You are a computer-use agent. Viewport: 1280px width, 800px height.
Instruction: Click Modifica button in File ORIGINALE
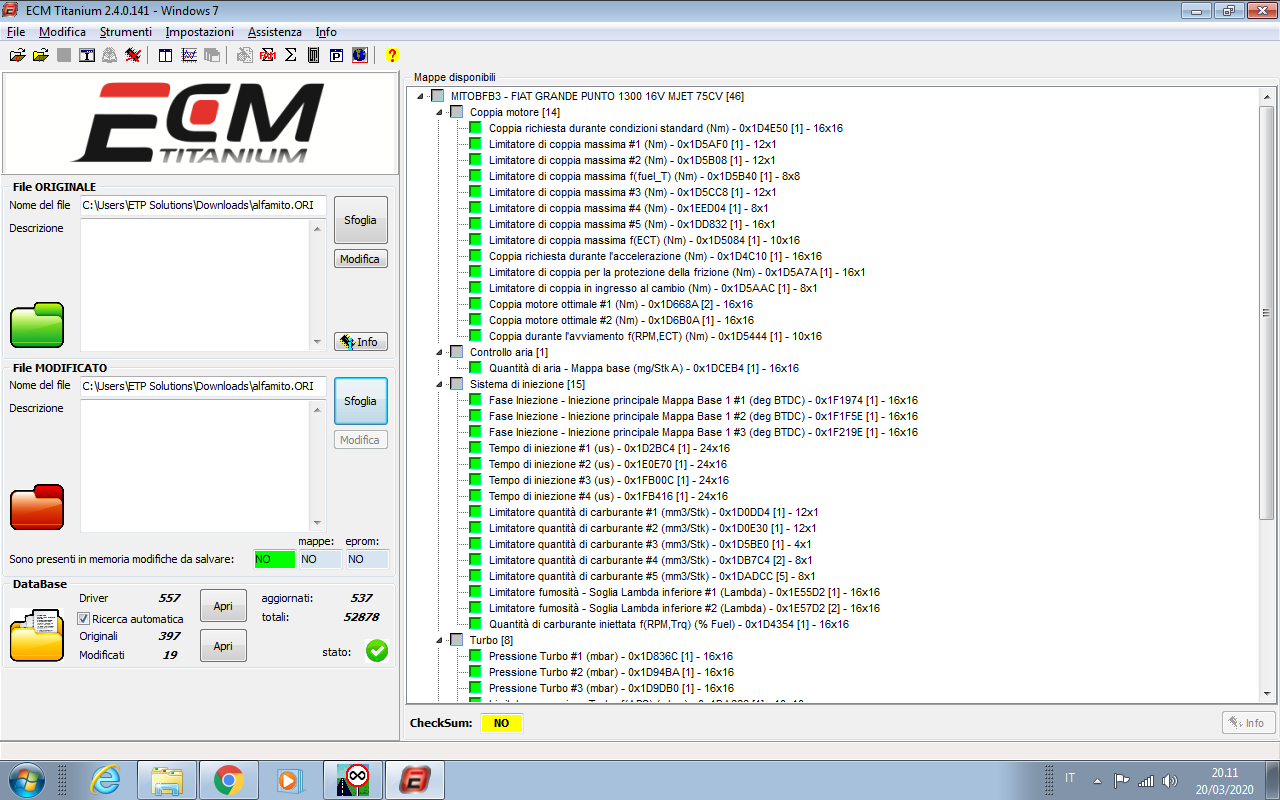tap(360, 259)
